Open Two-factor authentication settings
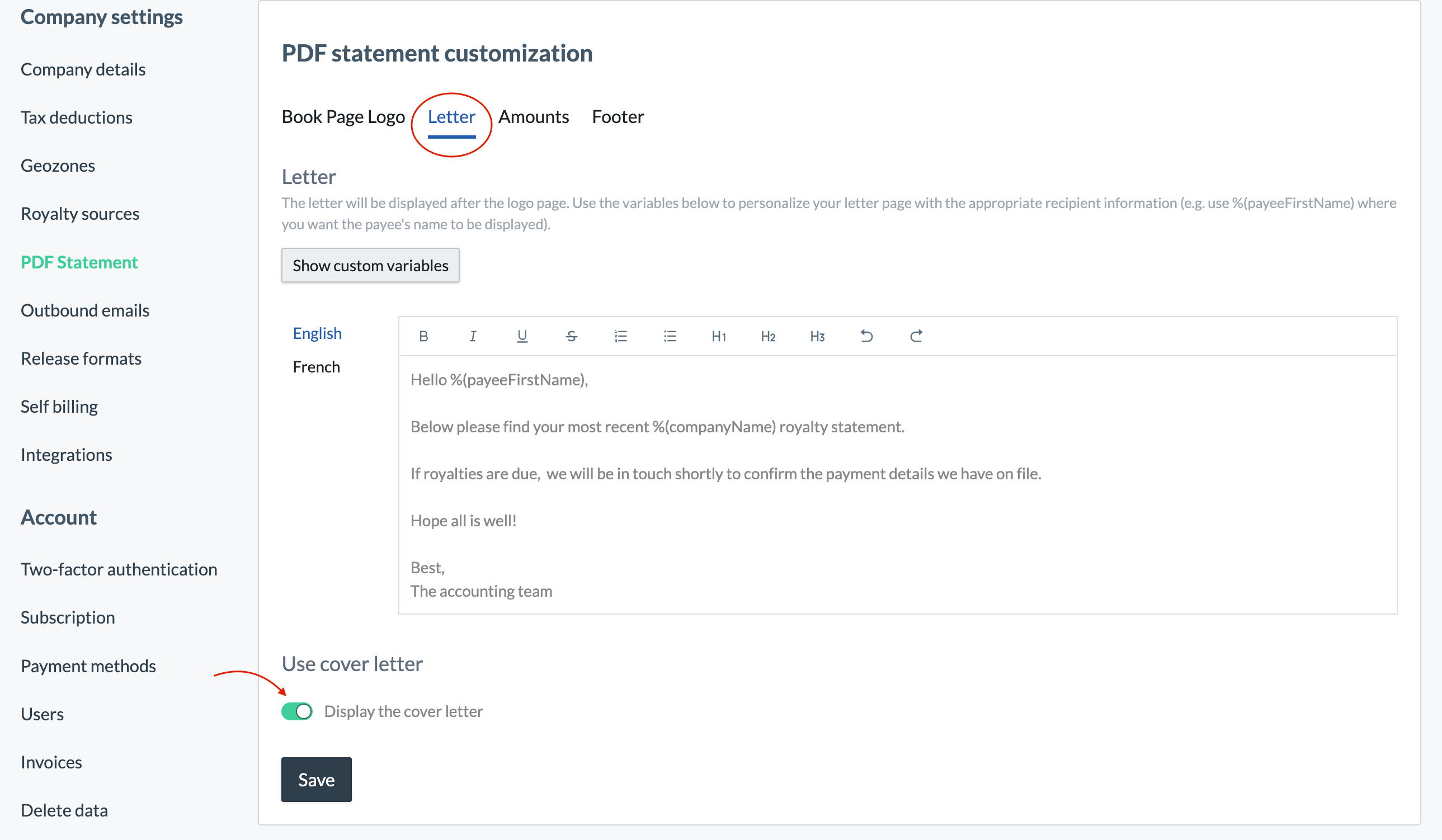Viewport: 1442px width, 840px height. click(x=119, y=569)
